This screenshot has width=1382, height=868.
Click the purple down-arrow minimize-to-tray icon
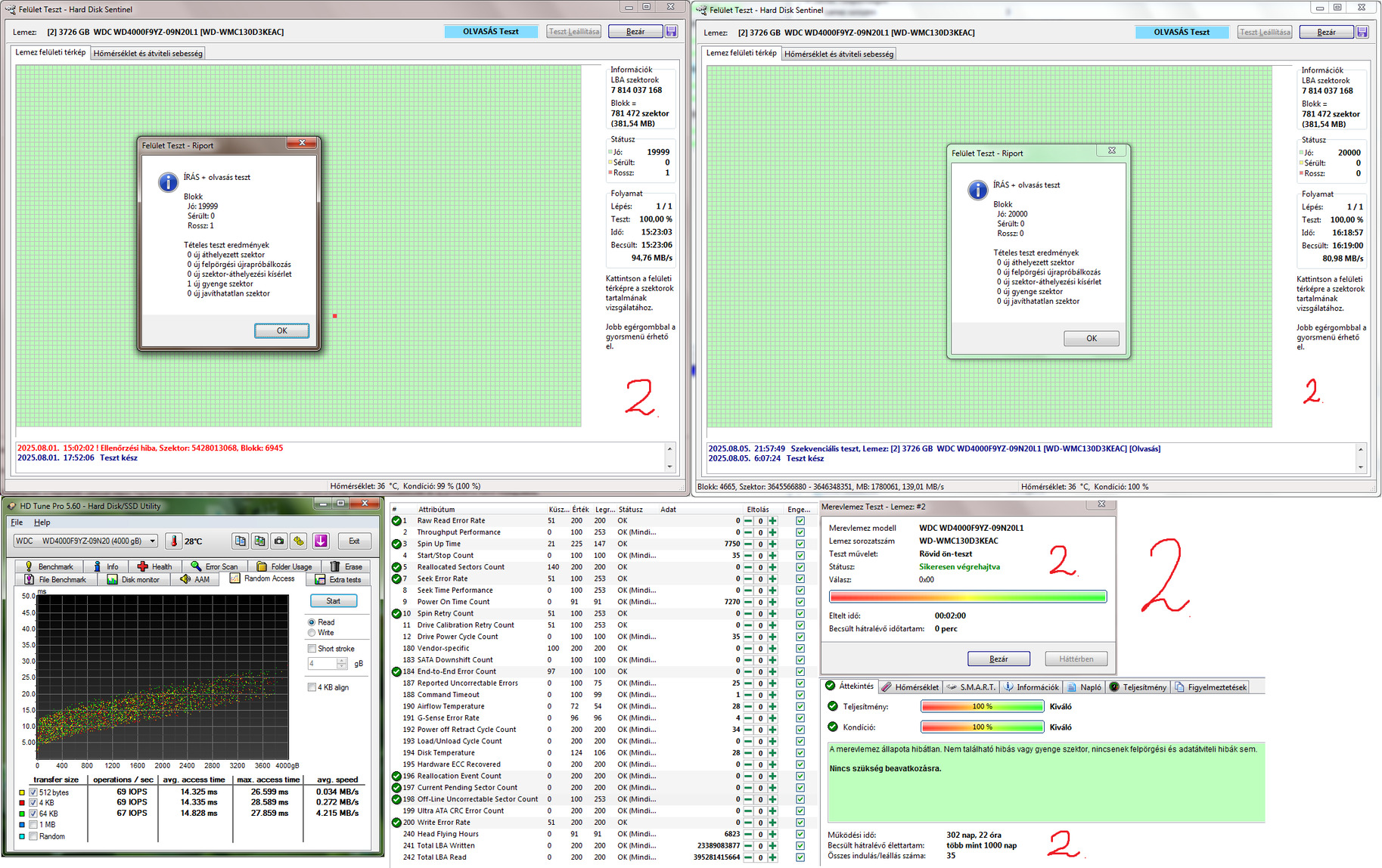pyautogui.click(x=321, y=541)
